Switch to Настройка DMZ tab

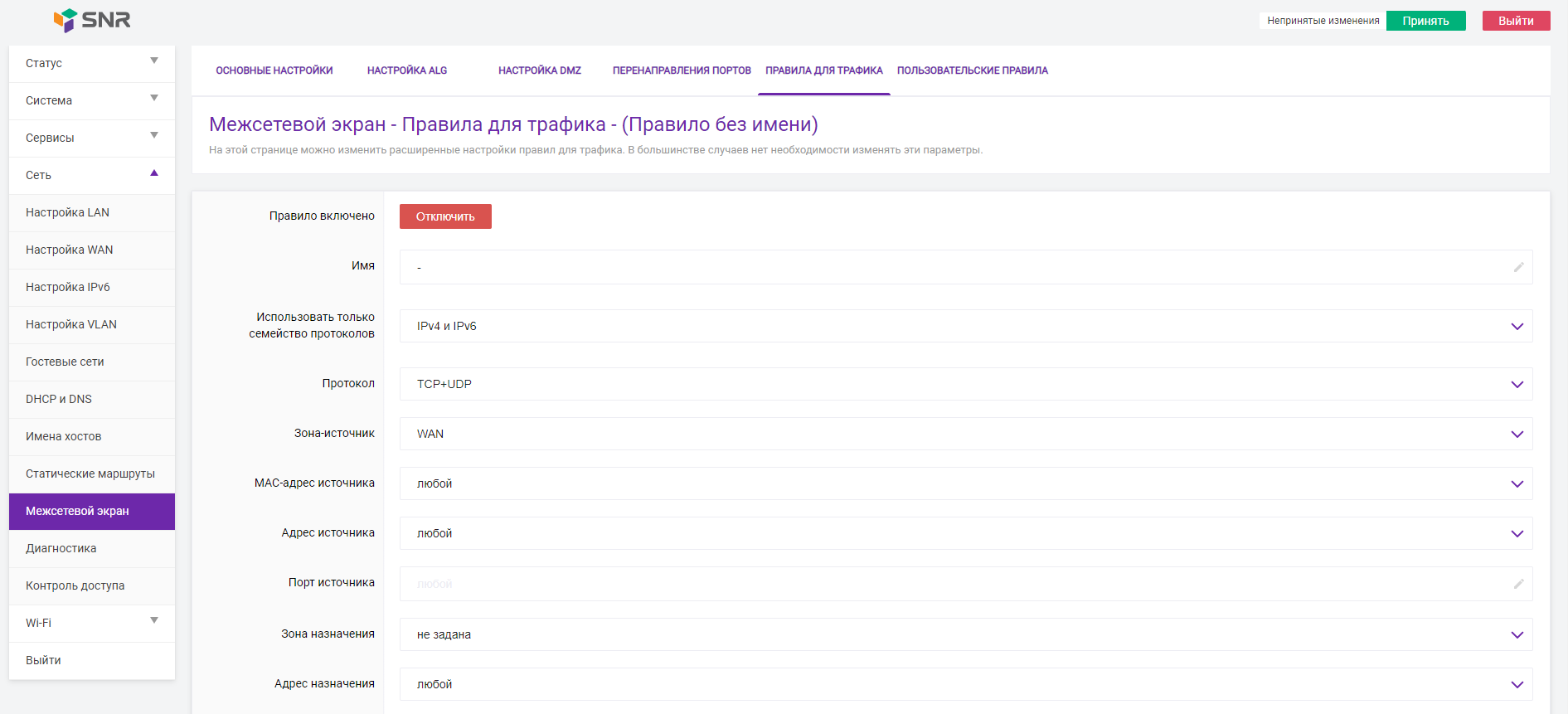tap(539, 70)
